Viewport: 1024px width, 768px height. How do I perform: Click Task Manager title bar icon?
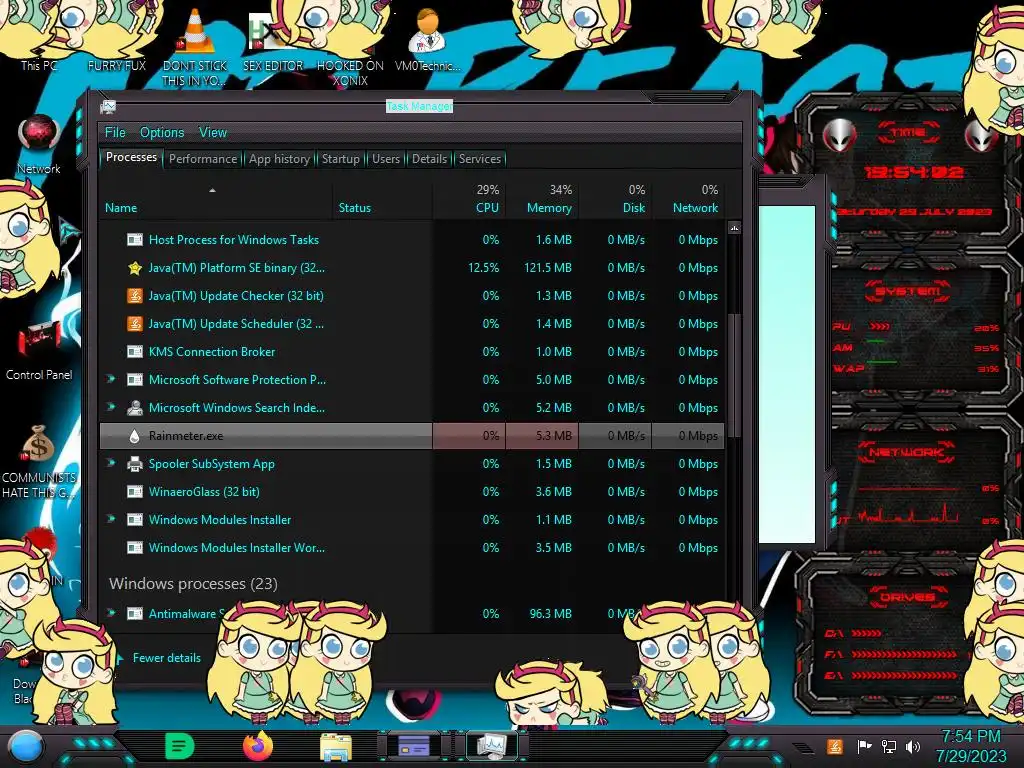click(x=108, y=106)
